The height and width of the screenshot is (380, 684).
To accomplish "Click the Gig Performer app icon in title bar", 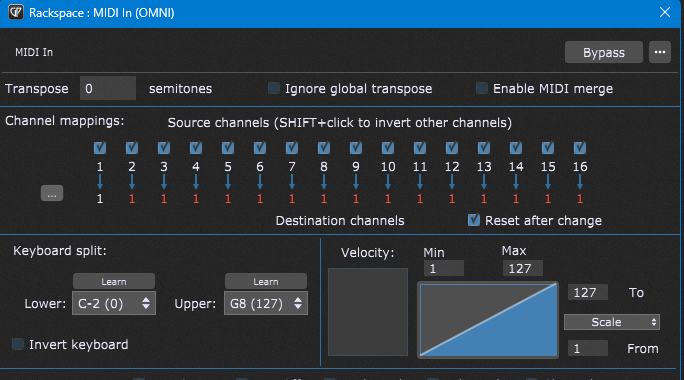I will pyautogui.click(x=16, y=12).
